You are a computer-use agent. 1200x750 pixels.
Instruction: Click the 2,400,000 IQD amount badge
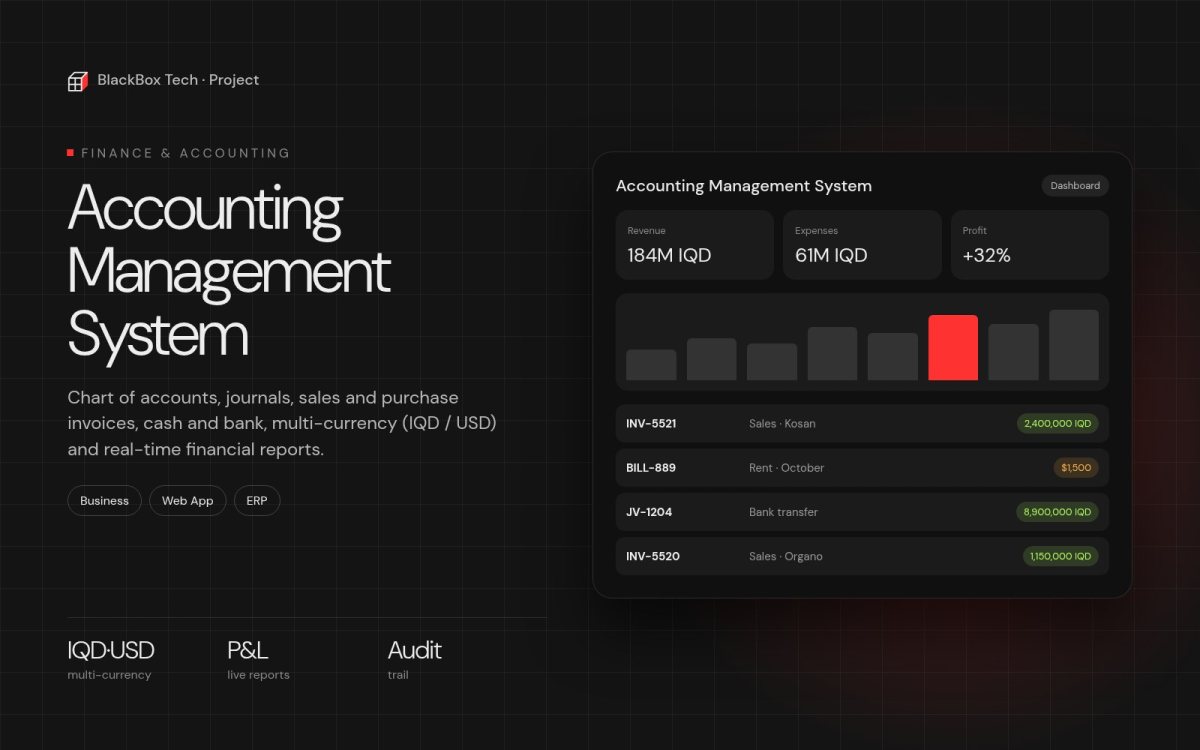tap(1058, 424)
